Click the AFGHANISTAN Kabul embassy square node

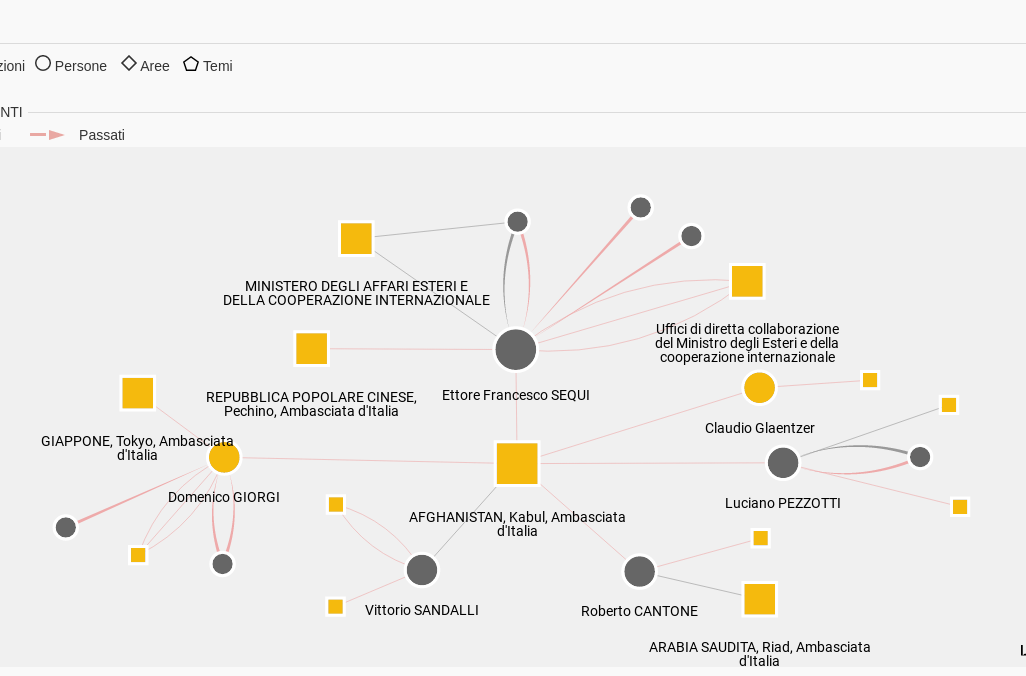click(517, 463)
